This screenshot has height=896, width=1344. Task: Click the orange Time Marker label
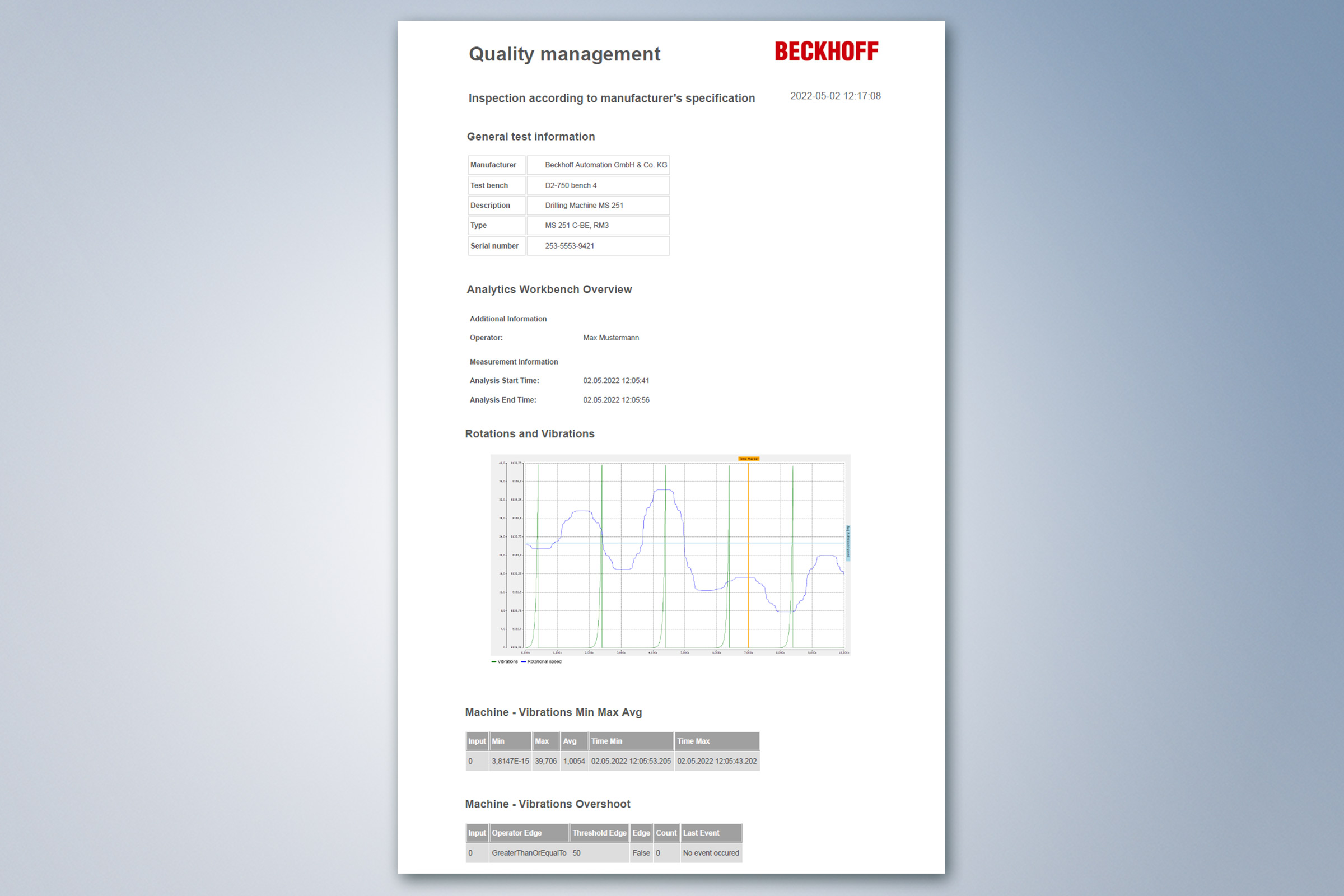tap(748, 459)
